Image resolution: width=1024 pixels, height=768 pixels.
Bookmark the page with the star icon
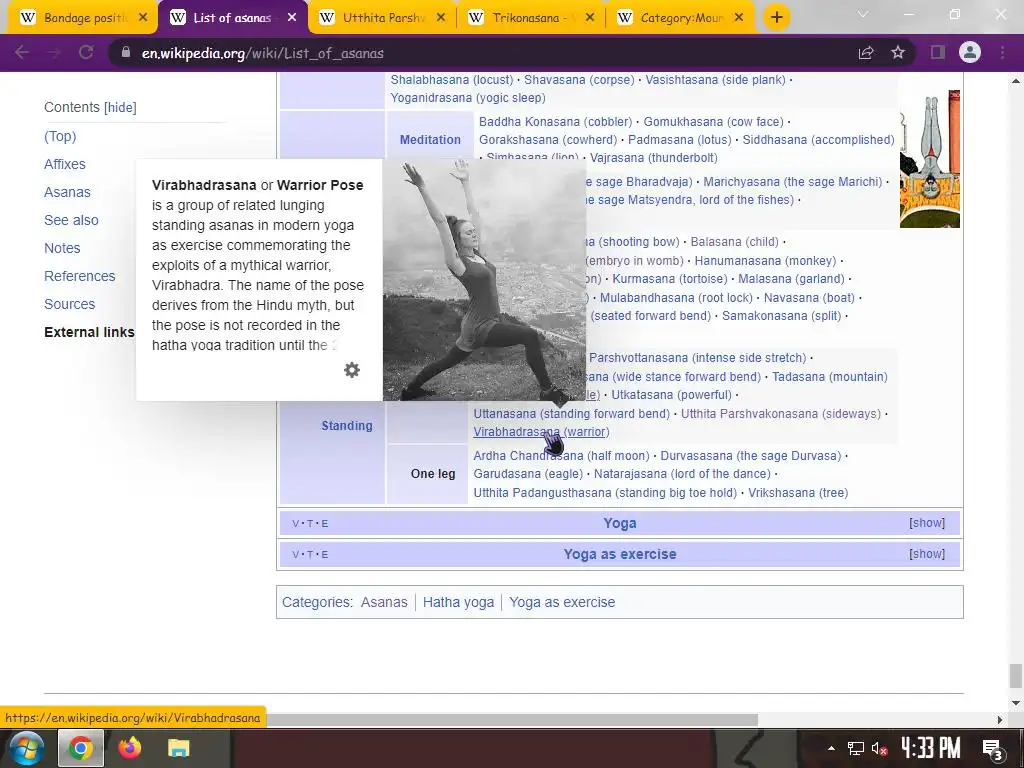point(898,53)
